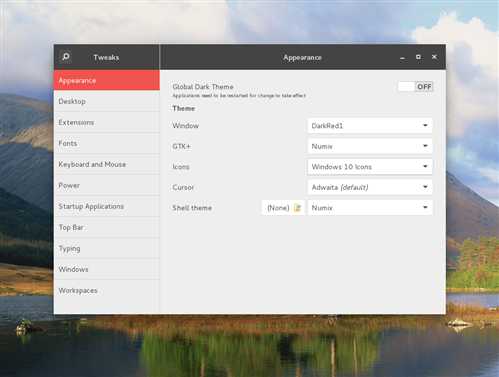
Task: Select the Power section
Action: (107, 185)
